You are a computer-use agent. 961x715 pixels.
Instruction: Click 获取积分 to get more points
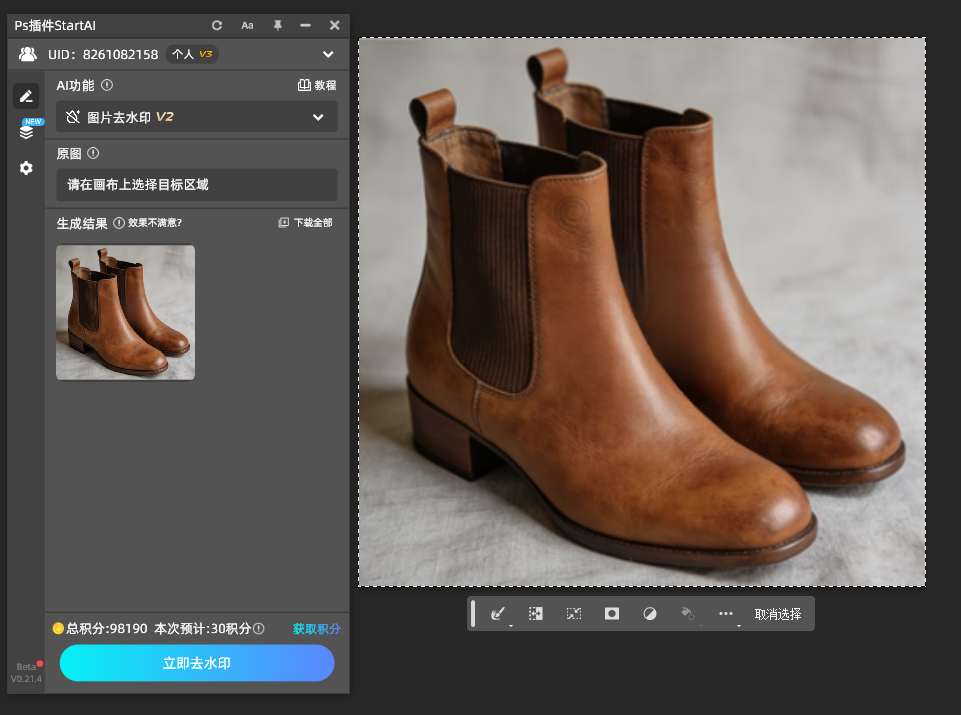click(316, 629)
